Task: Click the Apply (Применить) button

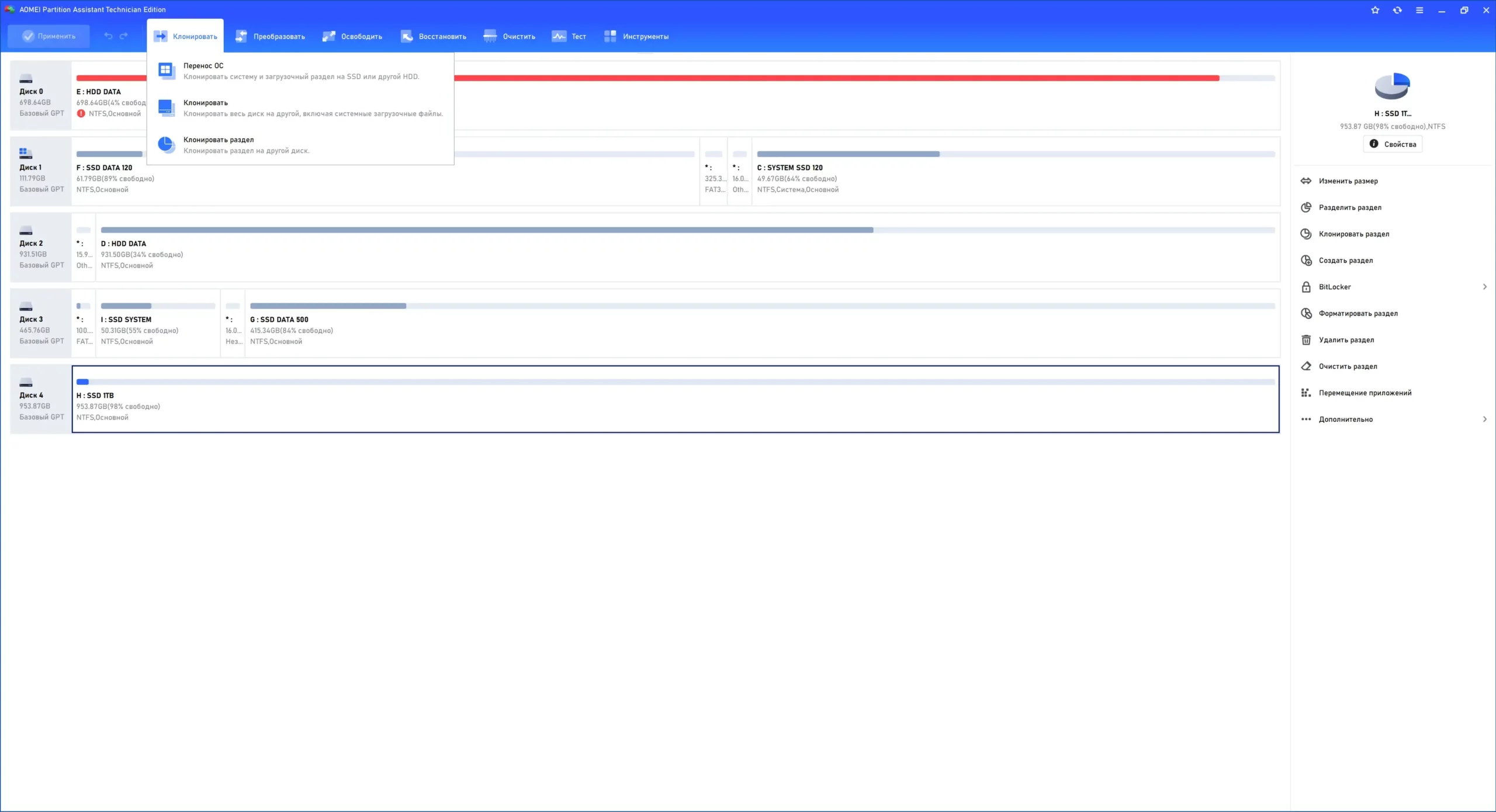Action: point(49,36)
